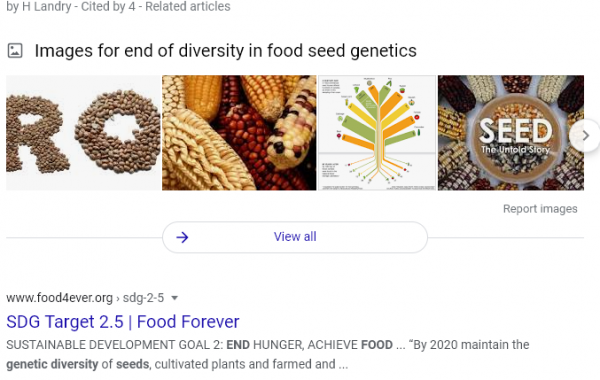The width and height of the screenshot is (600, 380).
Task: Open the SEED The Untold Story image
Action: coord(511,133)
